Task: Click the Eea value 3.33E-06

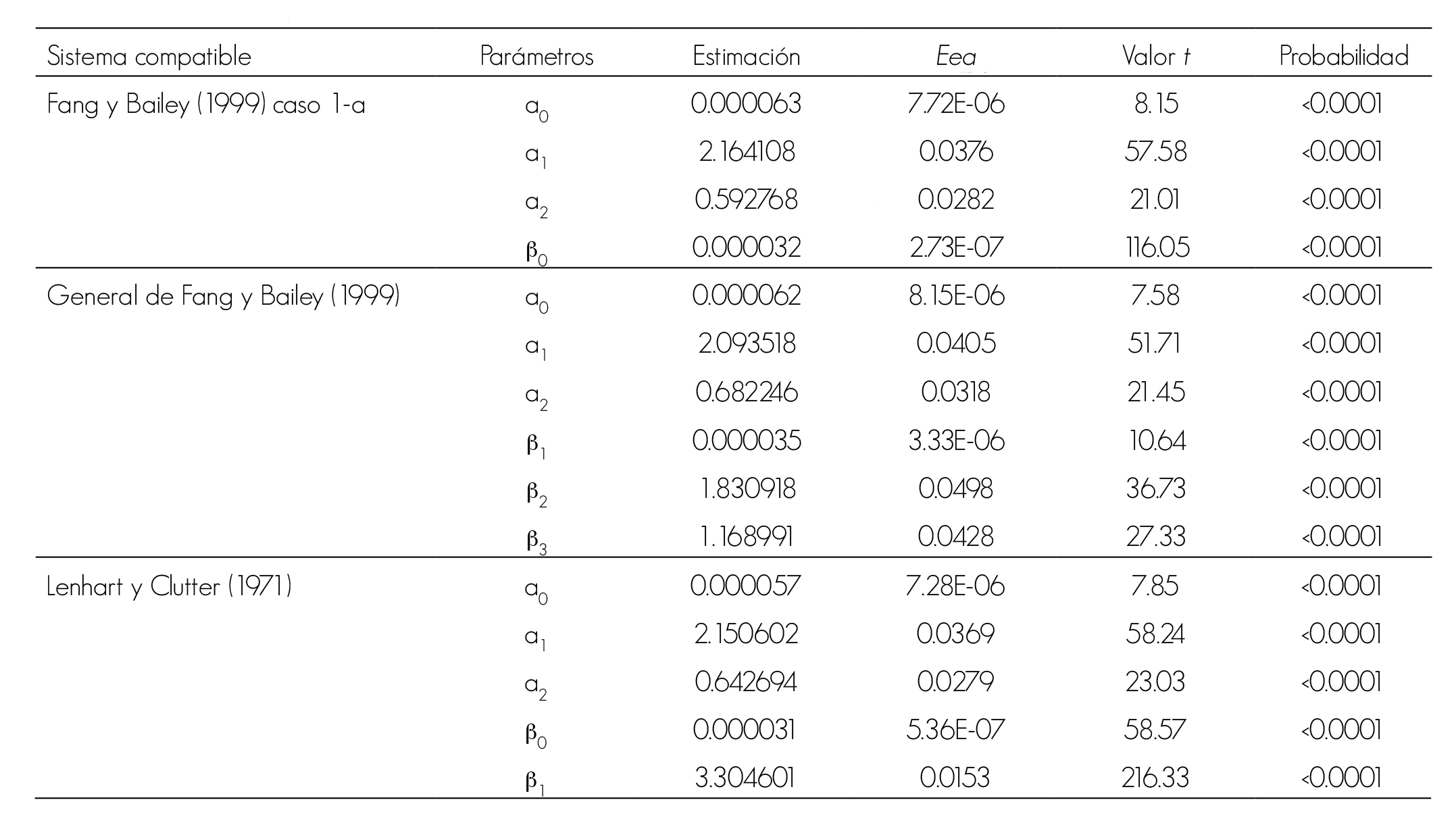Action: pos(955,441)
